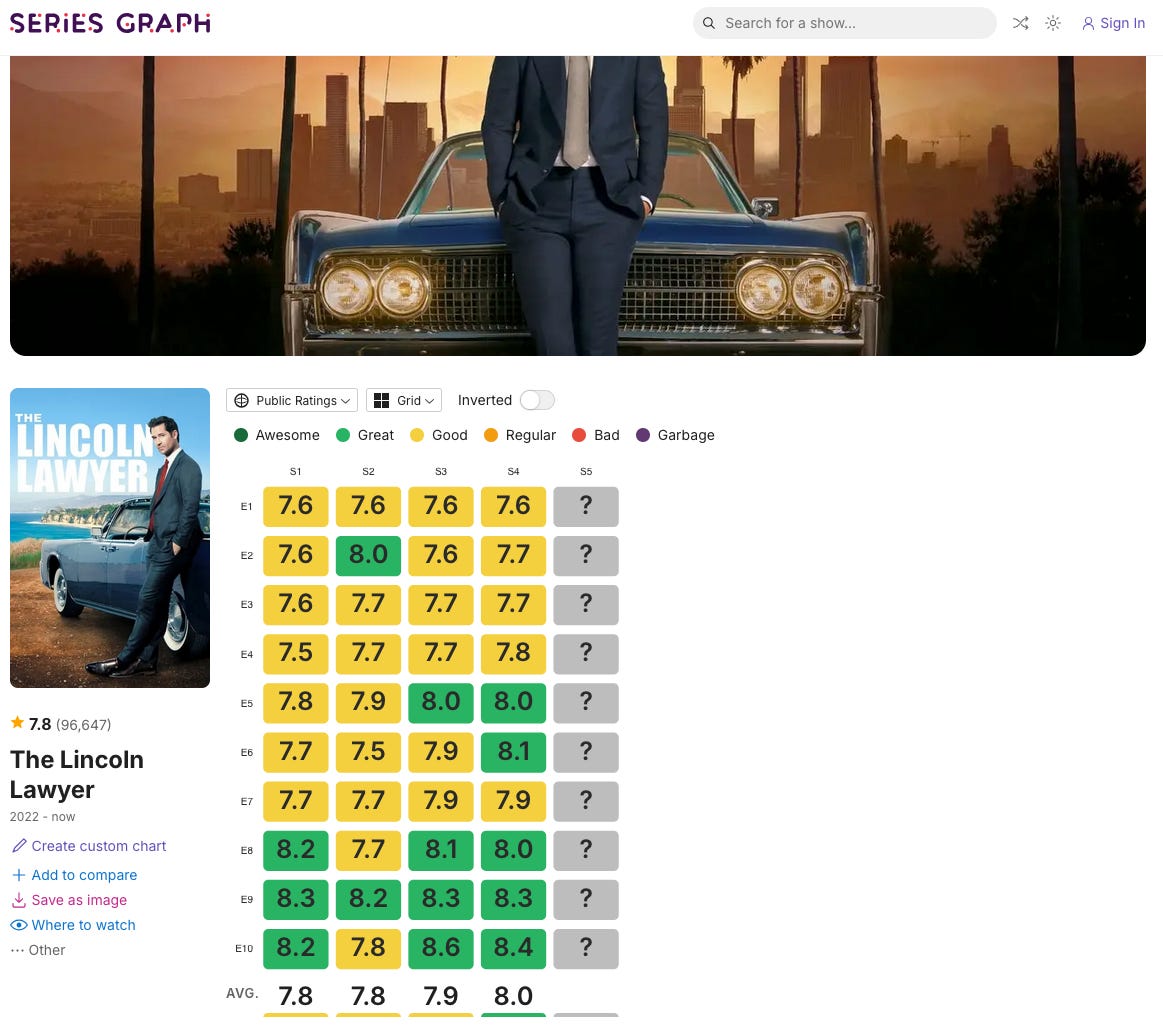Select S3 E5 rating cell 8.0

coord(441,703)
